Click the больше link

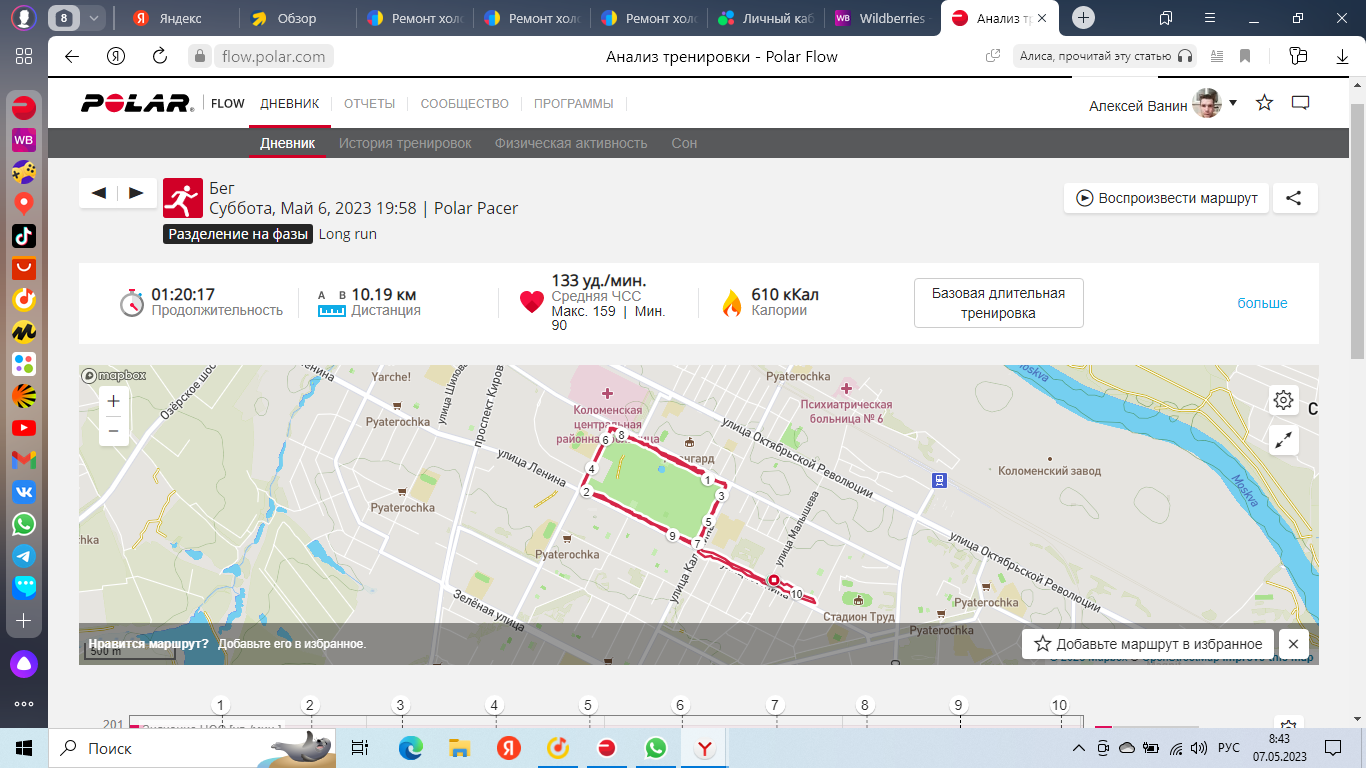[1263, 303]
